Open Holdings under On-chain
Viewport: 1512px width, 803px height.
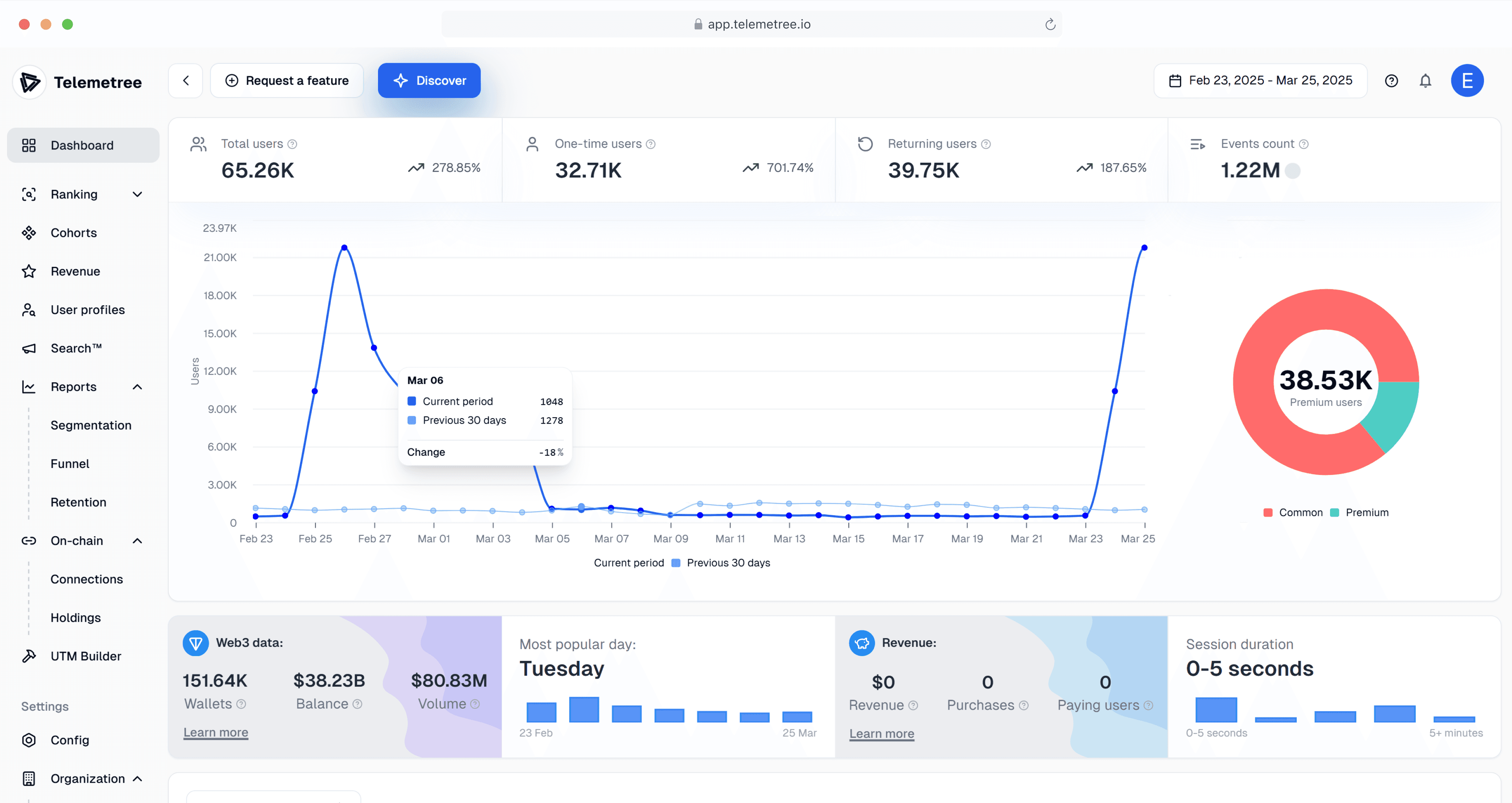pos(75,617)
